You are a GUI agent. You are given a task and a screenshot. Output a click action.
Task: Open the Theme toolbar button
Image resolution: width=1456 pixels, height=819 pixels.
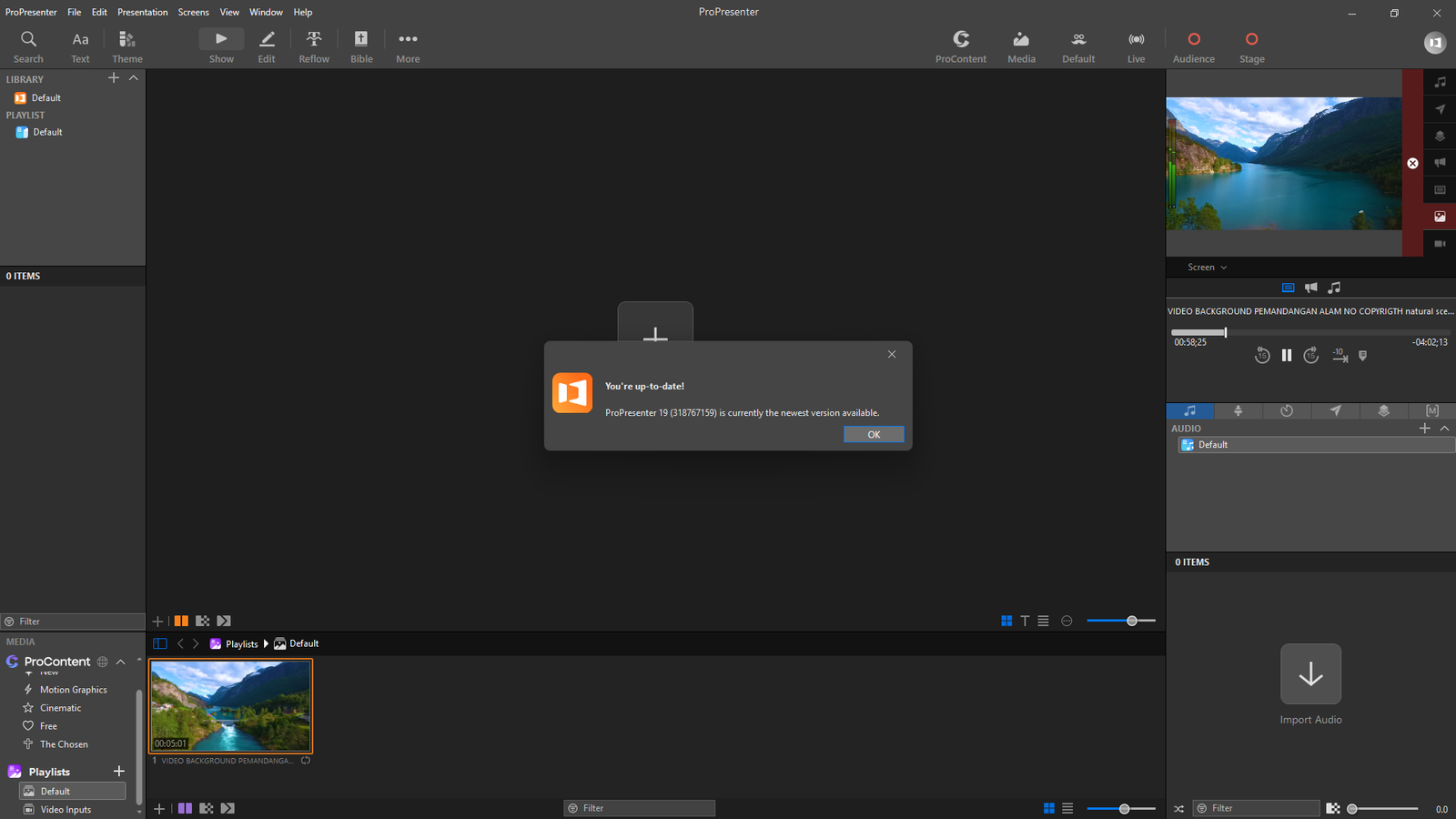(x=127, y=46)
